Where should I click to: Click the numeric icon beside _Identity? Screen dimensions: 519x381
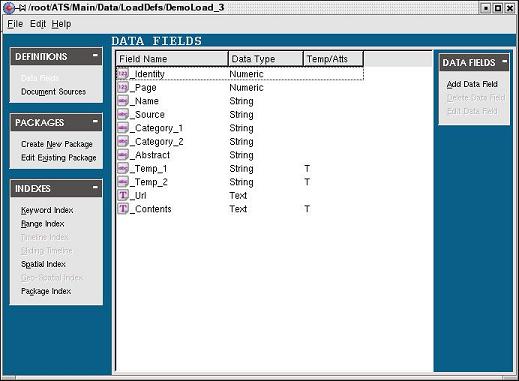click(123, 74)
